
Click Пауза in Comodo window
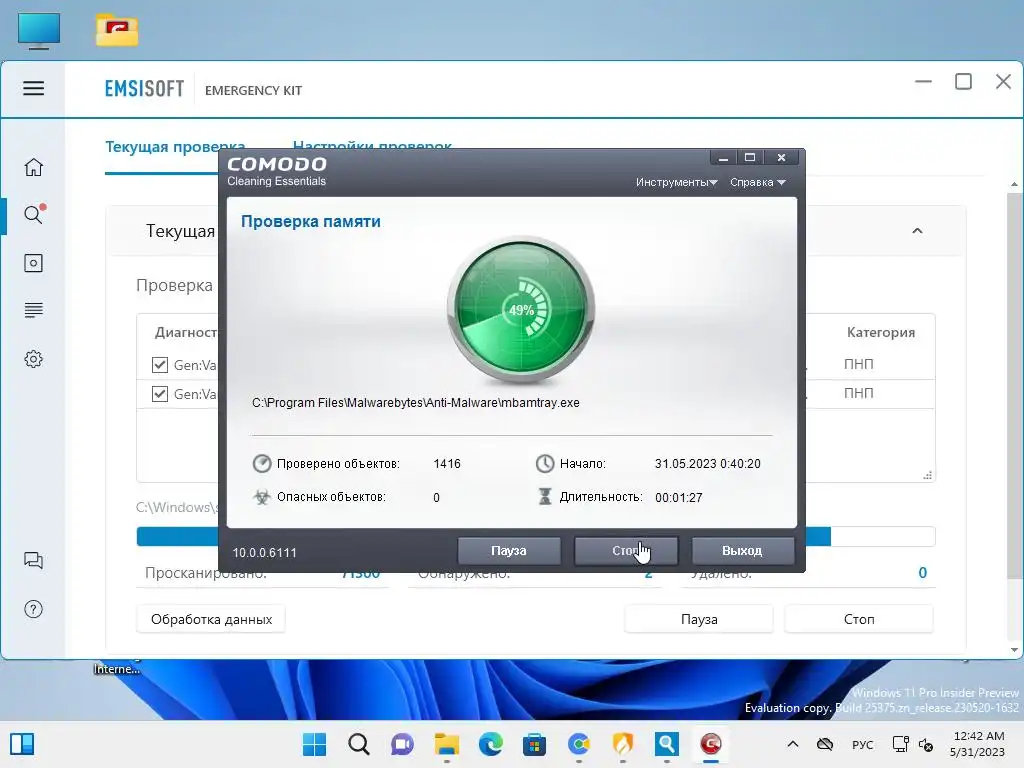tap(509, 551)
